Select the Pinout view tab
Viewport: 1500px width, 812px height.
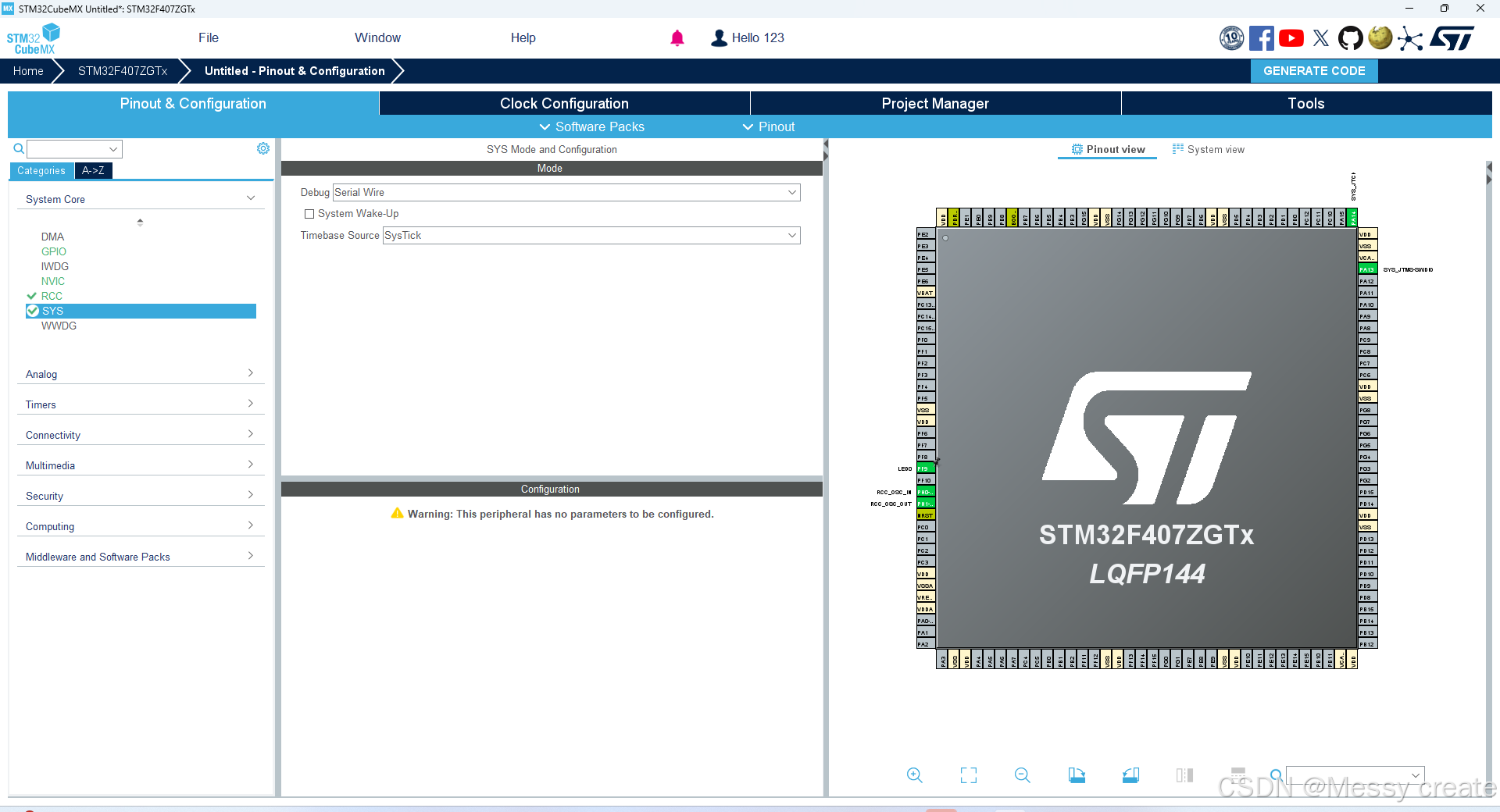coord(1108,149)
